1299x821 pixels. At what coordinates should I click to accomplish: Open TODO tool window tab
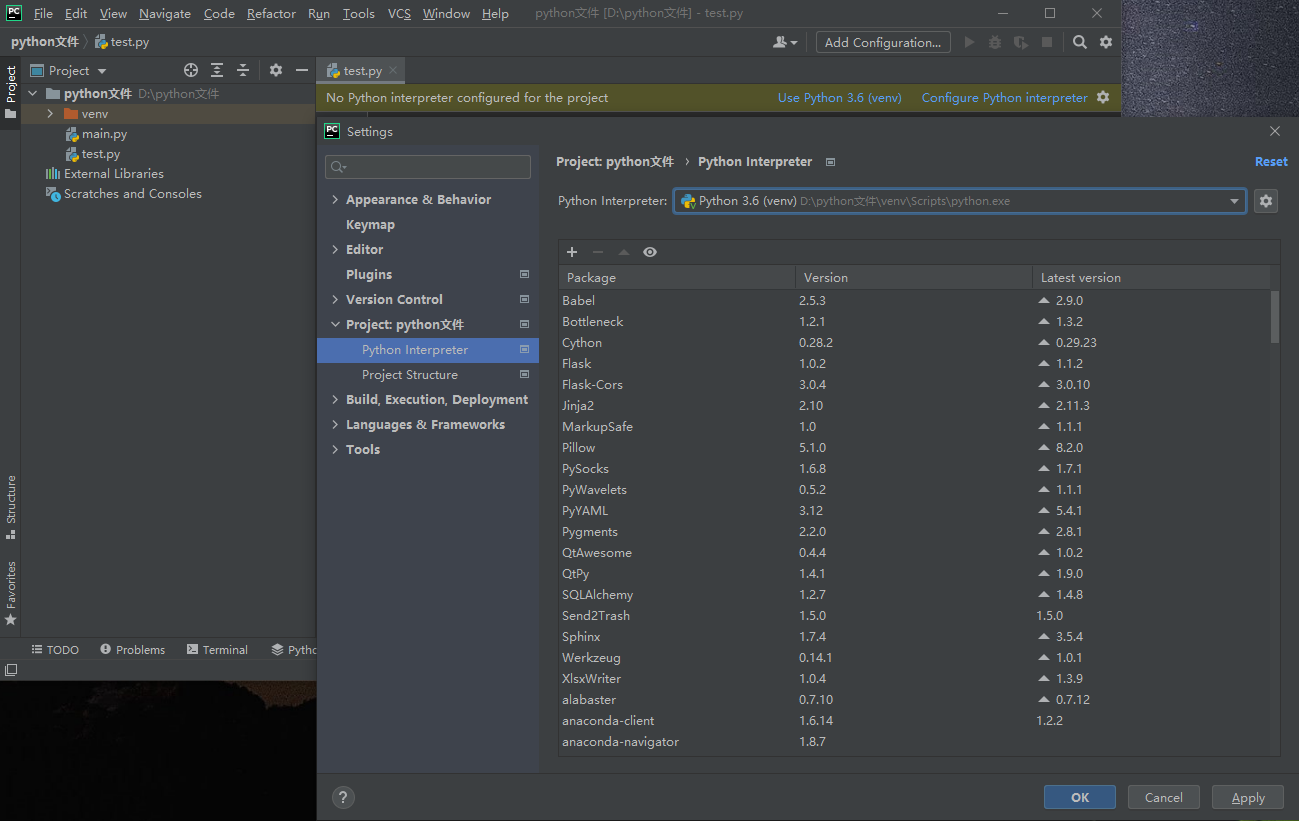[55, 649]
